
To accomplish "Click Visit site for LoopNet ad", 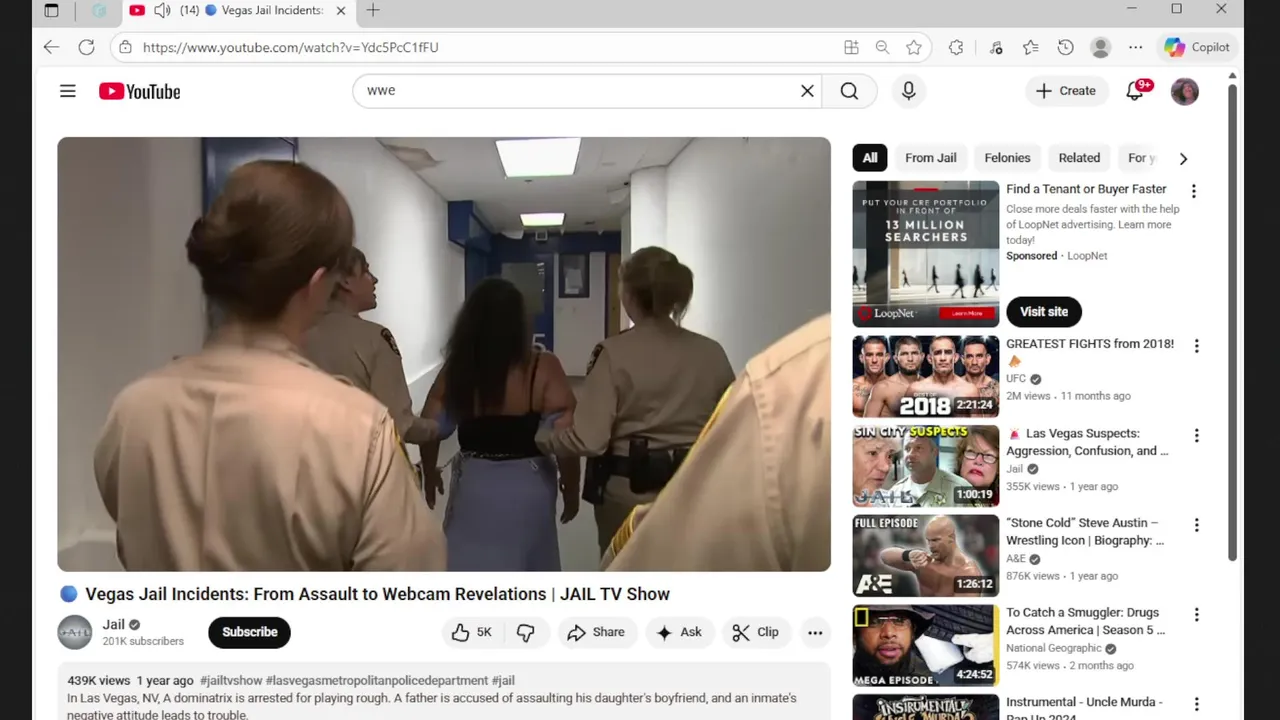I will pos(1044,312).
